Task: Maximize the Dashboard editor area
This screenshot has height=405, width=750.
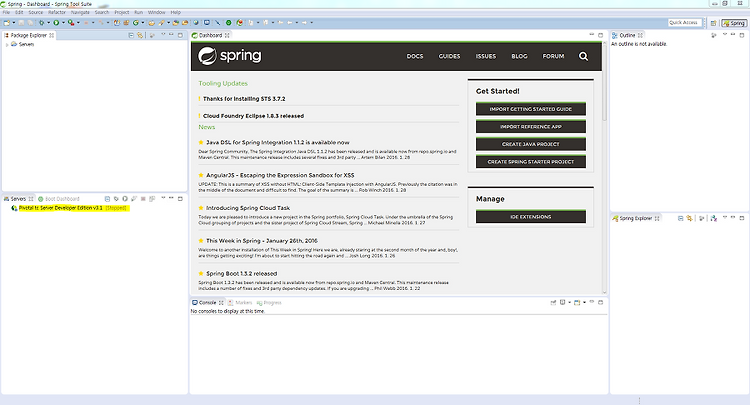Action: click(601, 35)
